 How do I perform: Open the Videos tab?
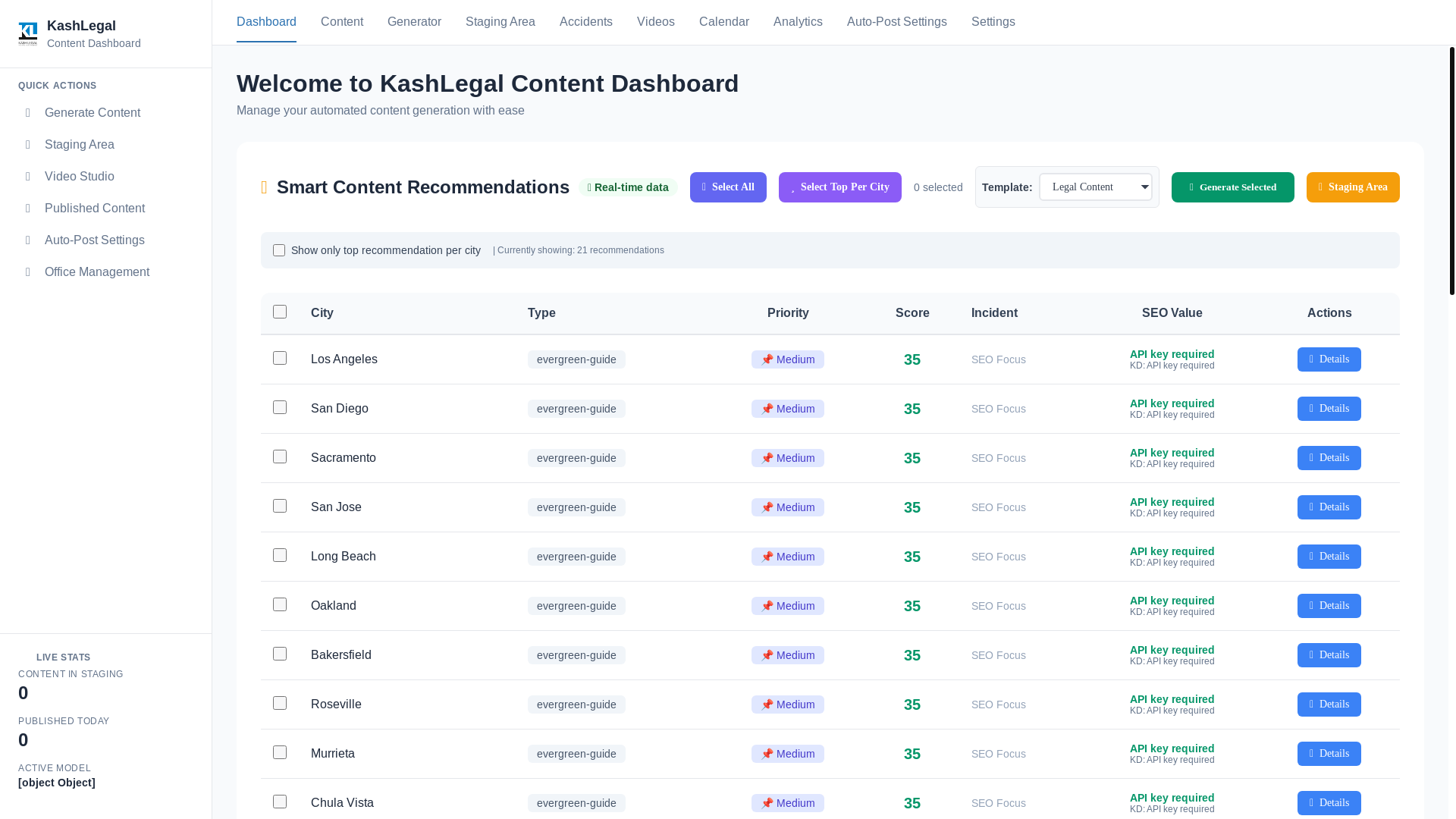[656, 22]
